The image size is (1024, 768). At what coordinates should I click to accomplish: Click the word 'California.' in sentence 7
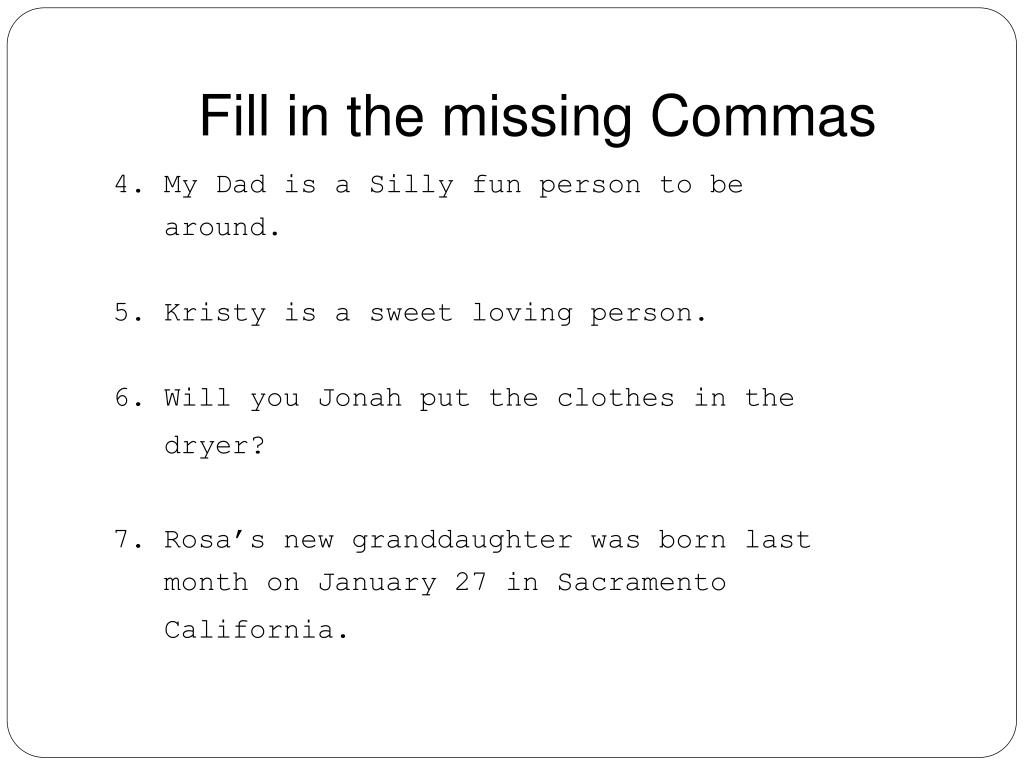256,630
